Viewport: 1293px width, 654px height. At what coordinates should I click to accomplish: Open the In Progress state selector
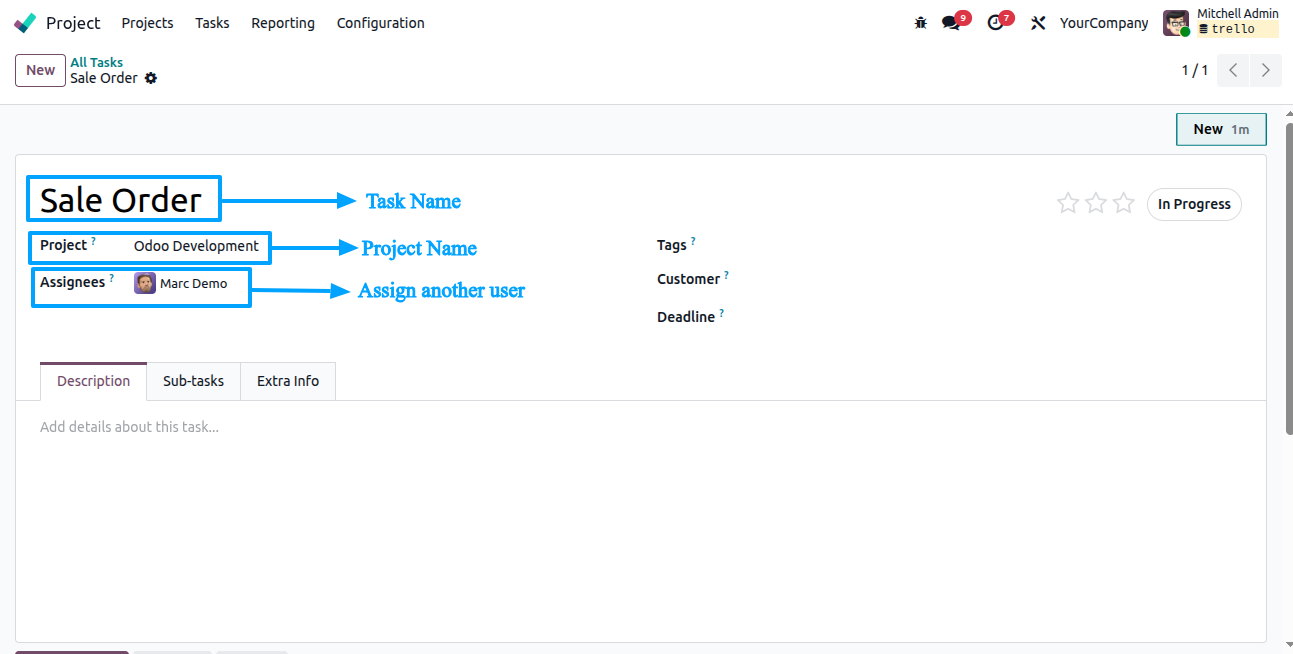click(1194, 204)
